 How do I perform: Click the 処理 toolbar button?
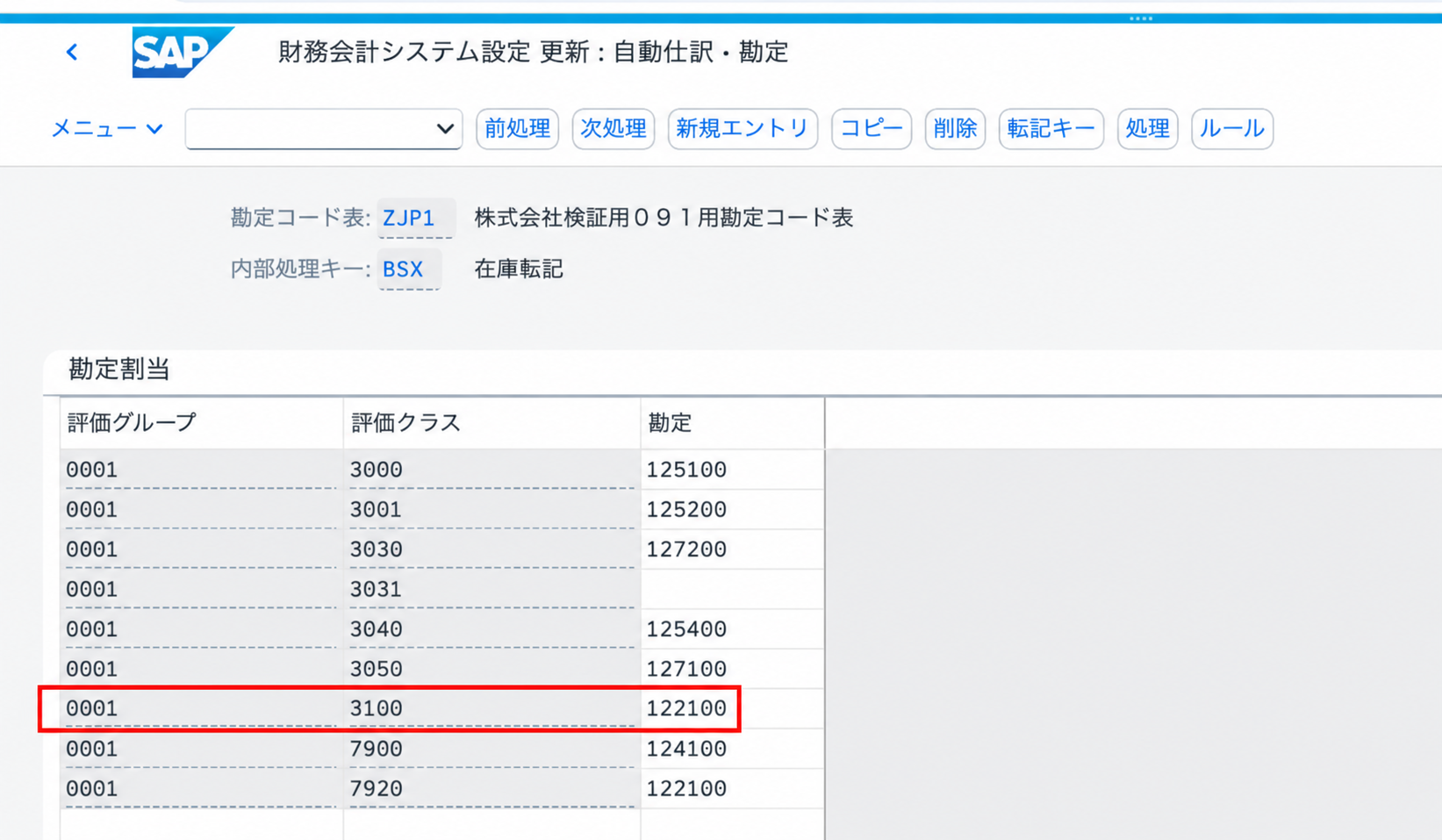[x=1148, y=129]
